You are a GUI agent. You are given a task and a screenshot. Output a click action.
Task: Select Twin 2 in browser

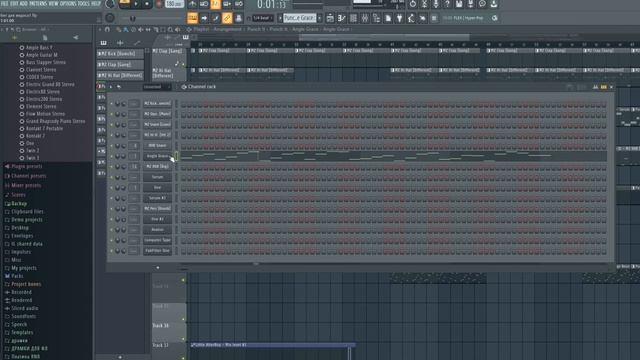point(32,151)
